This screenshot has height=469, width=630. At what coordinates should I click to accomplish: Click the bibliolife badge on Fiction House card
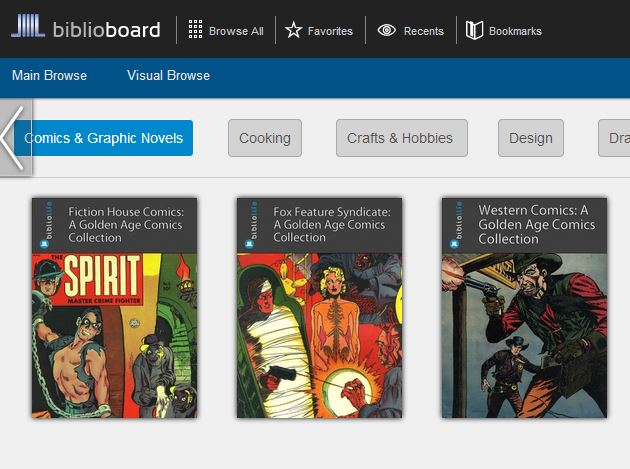pyautogui.click(x=47, y=224)
